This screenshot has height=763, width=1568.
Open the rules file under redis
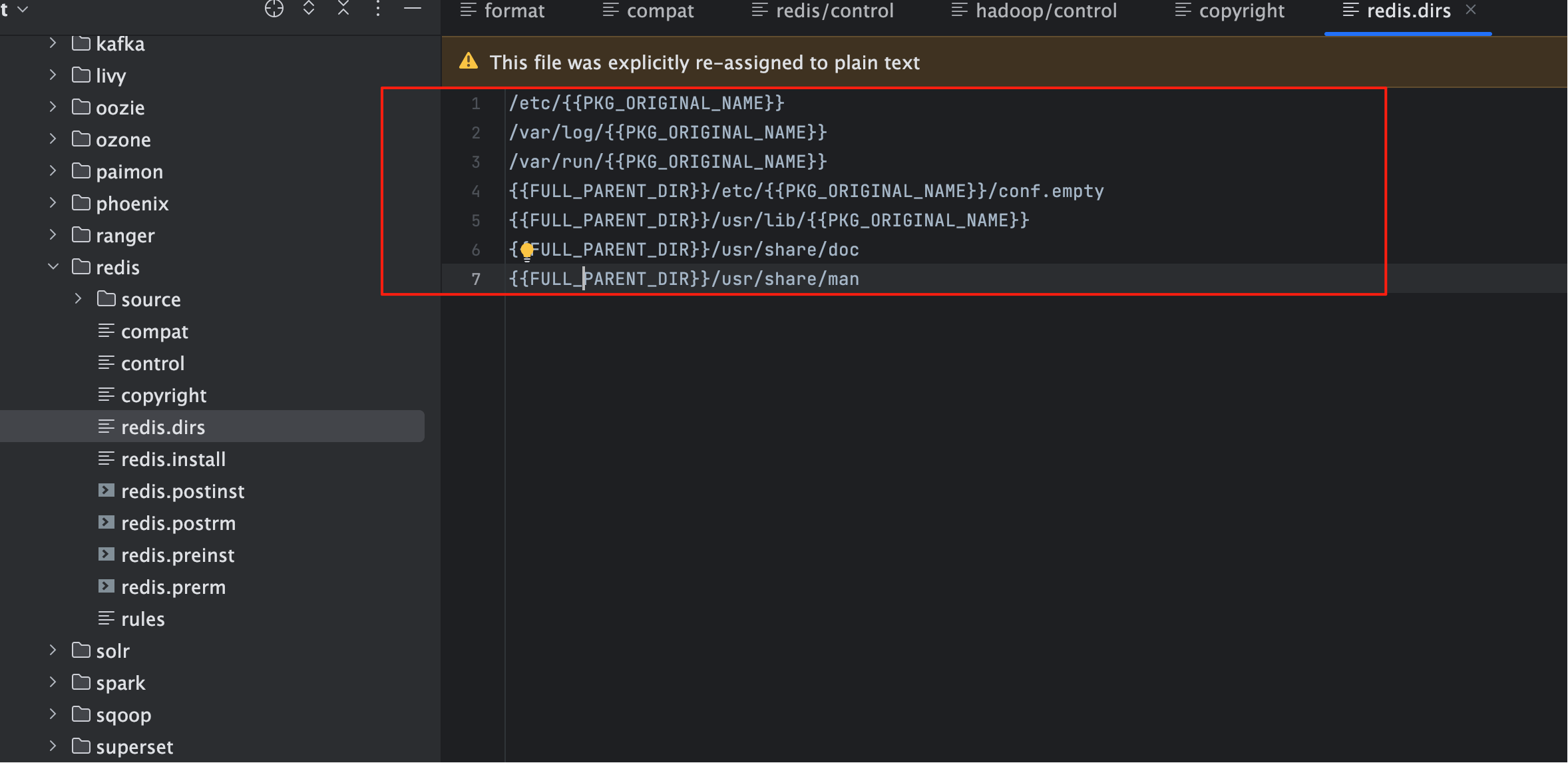click(142, 619)
